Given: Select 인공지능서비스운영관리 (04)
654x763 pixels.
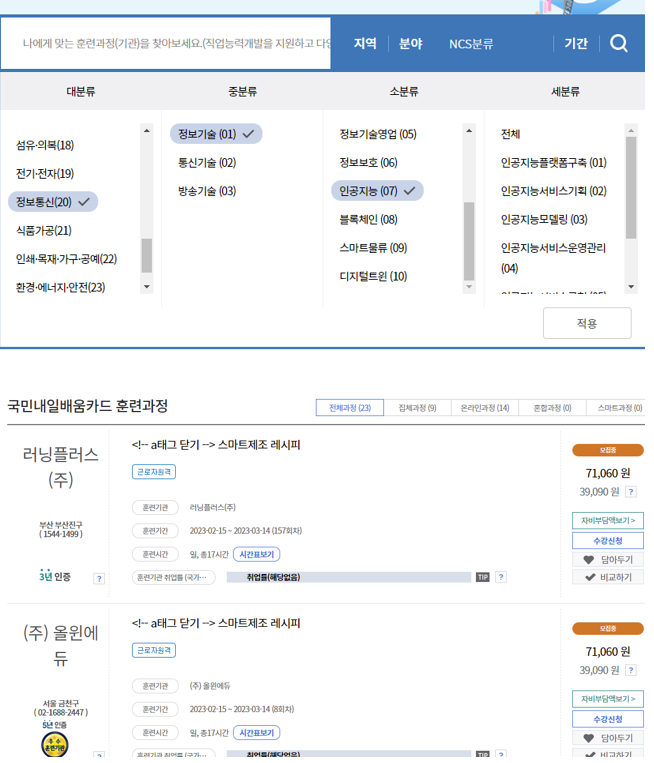Looking at the screenshot, I should (x=553, y=258).
